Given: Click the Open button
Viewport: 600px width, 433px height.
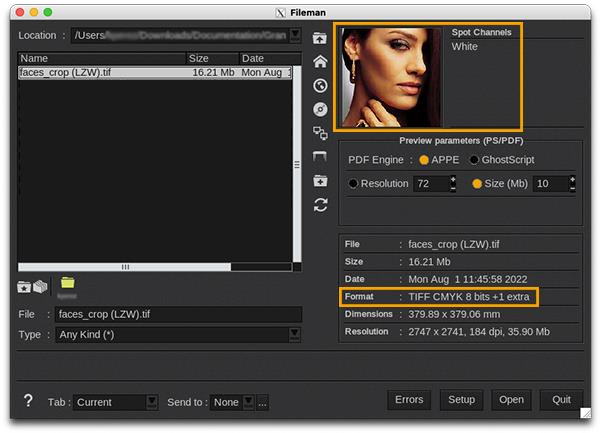Looking at the screenshot, I should (x=511, y=400).
